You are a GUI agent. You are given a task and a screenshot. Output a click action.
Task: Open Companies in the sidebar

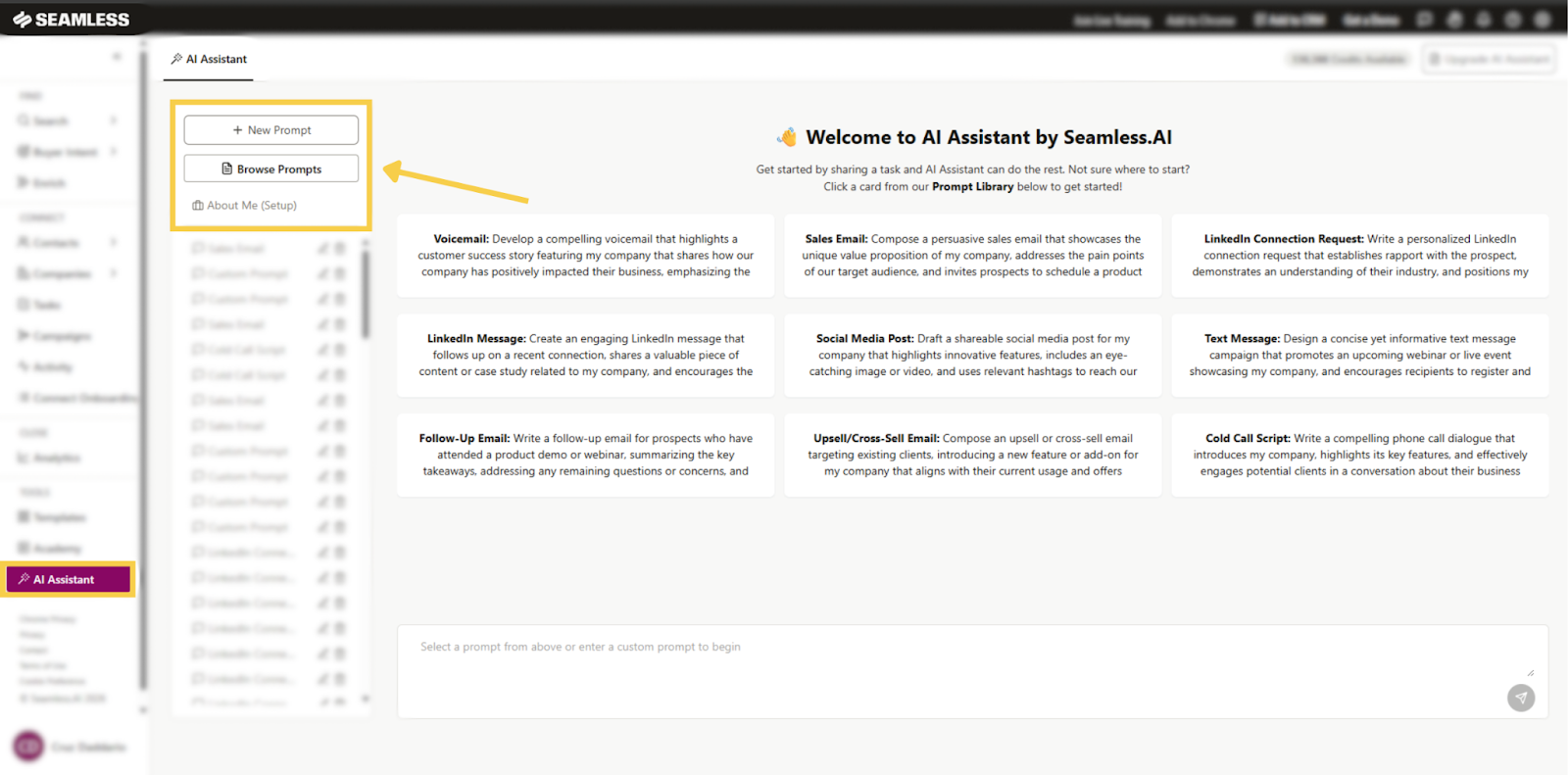54,273
